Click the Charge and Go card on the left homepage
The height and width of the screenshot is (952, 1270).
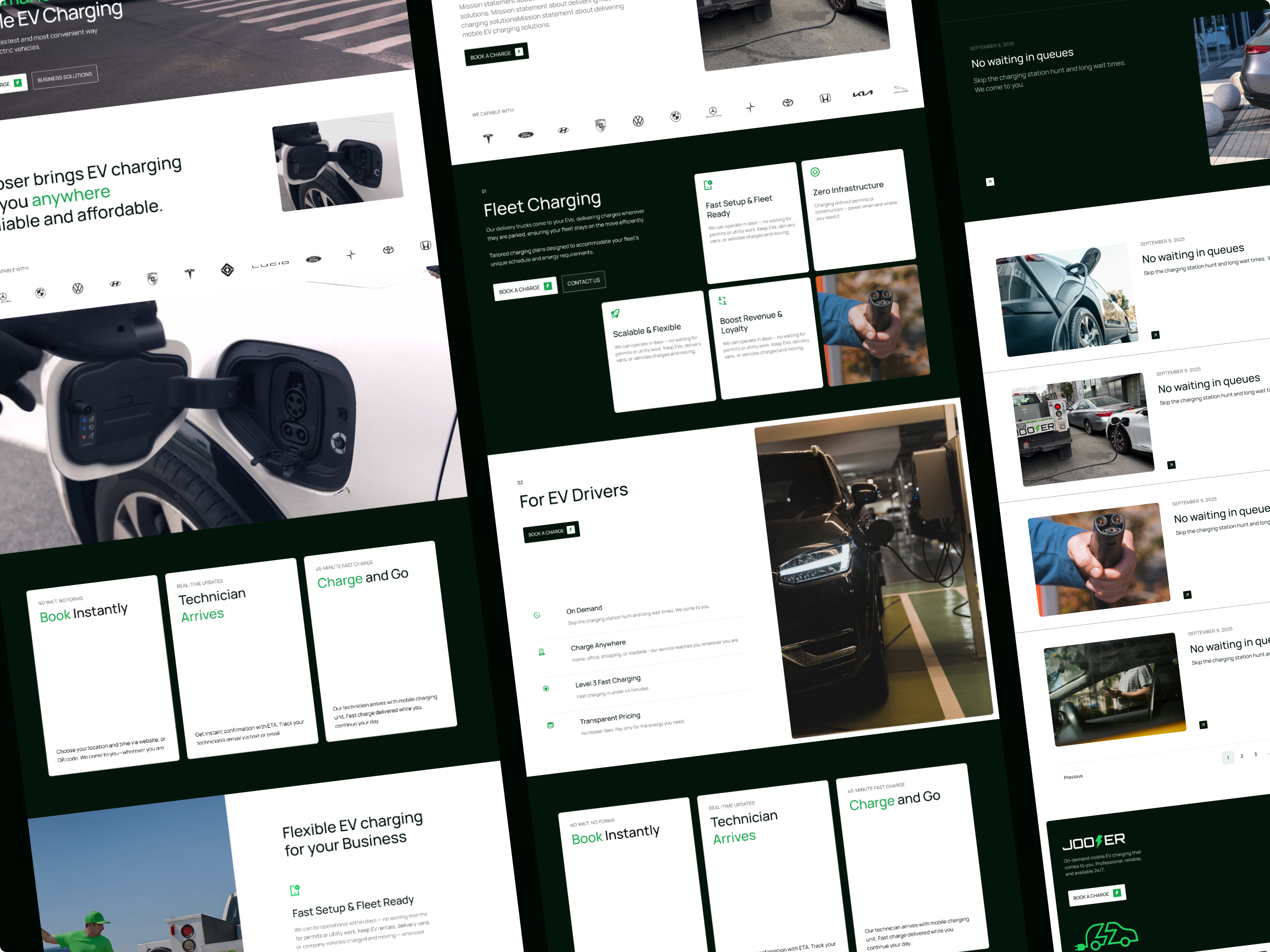tap(380, 641)
